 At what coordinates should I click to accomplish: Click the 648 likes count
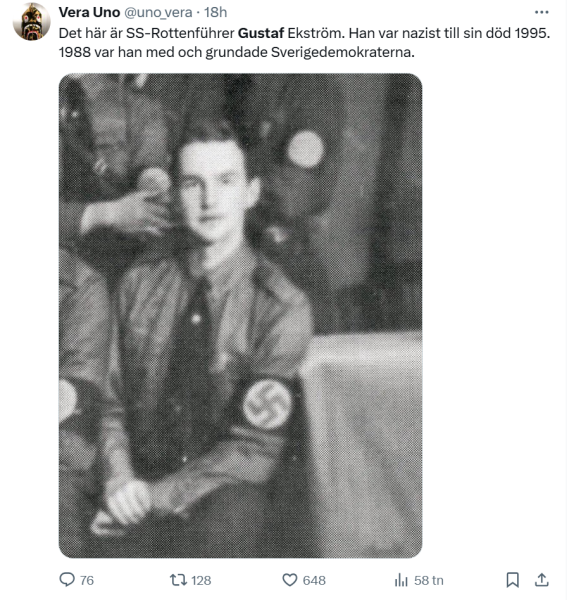point(314,580)
